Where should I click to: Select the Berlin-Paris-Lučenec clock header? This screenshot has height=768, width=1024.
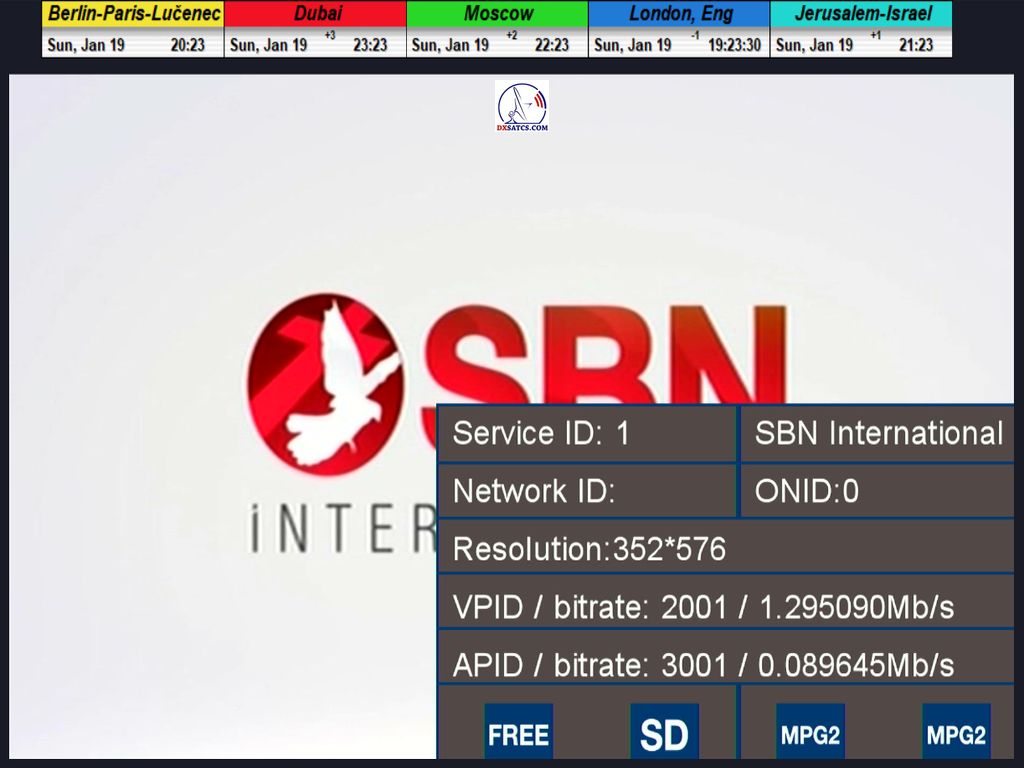(133, 14)
